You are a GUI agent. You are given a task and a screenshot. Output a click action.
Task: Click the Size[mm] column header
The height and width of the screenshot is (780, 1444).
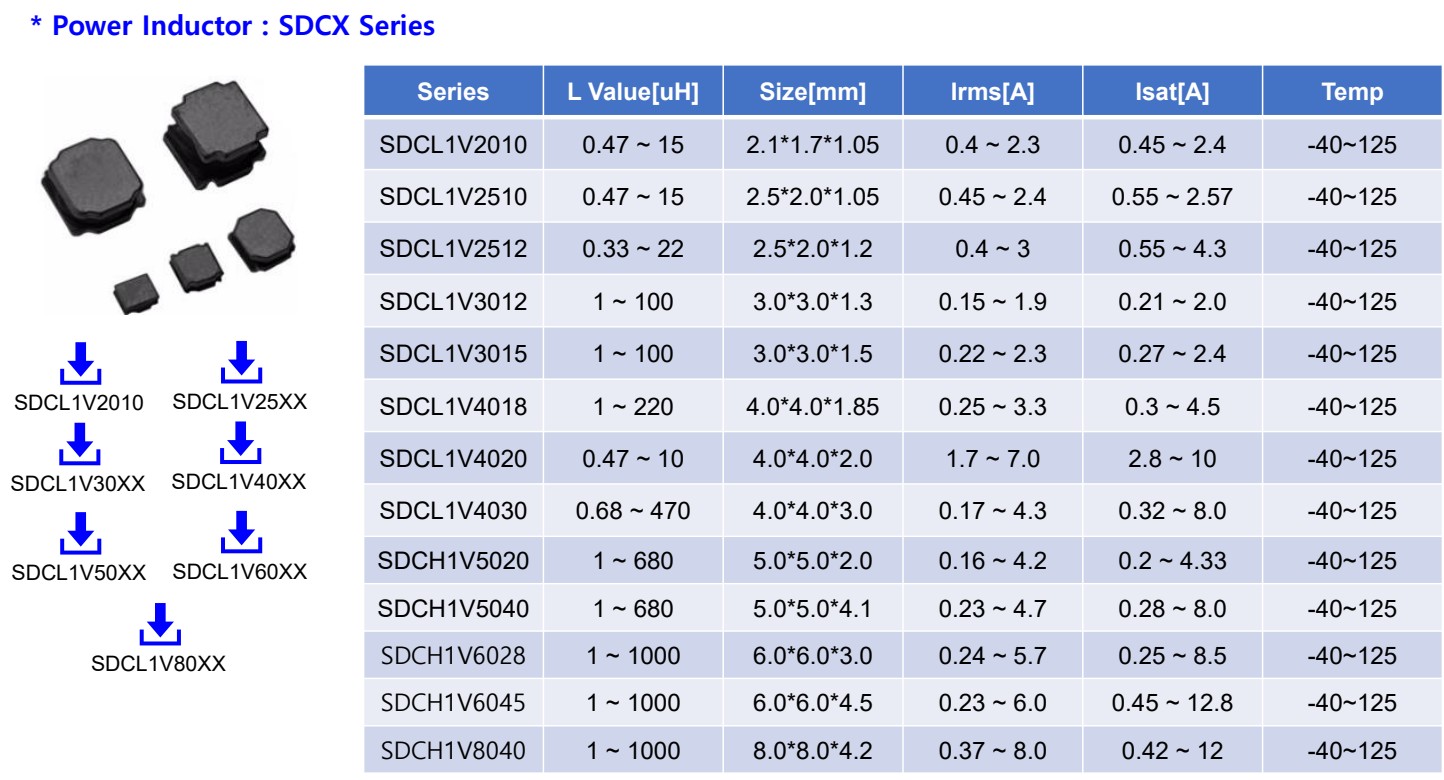[812, 92]
